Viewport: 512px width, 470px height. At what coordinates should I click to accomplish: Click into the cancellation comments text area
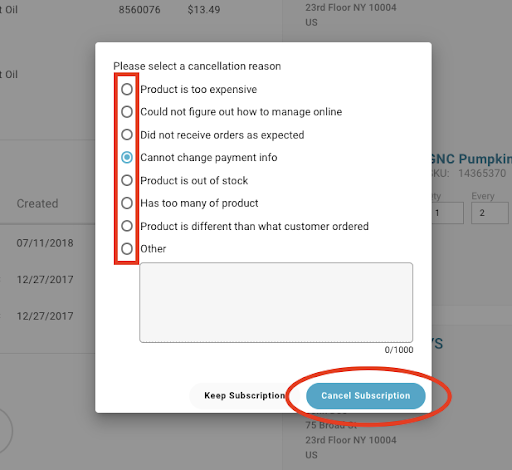(x=276, y=302)
